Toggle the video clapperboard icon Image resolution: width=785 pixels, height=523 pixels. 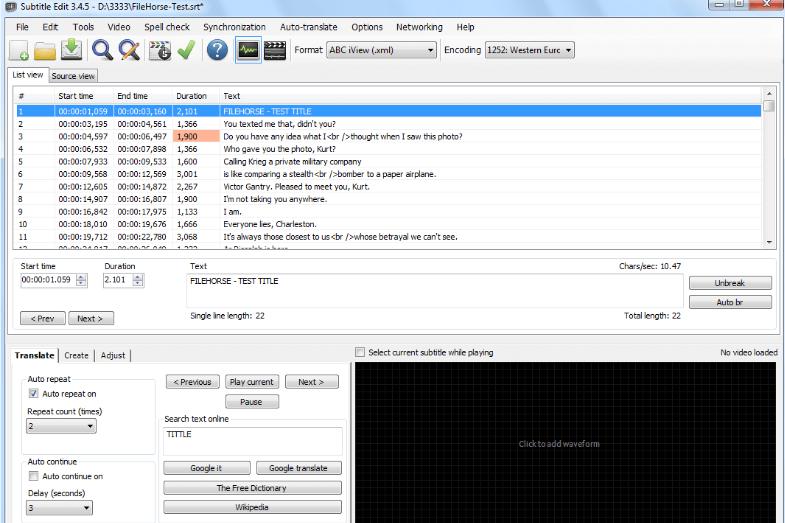275,50
